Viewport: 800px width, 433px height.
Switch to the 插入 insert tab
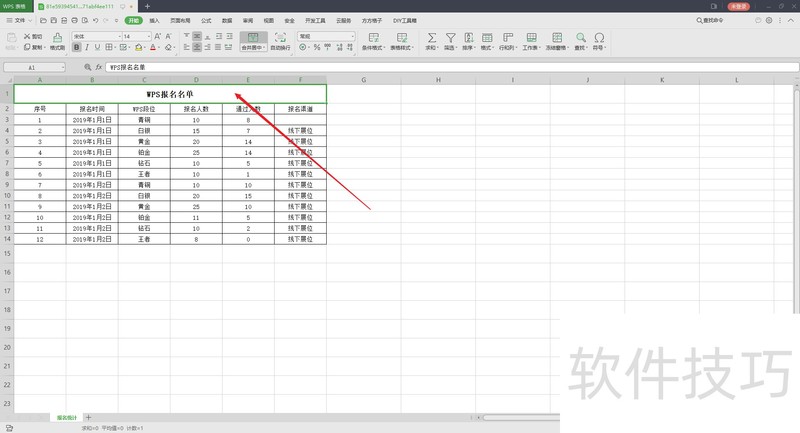(x=154, y=20)
